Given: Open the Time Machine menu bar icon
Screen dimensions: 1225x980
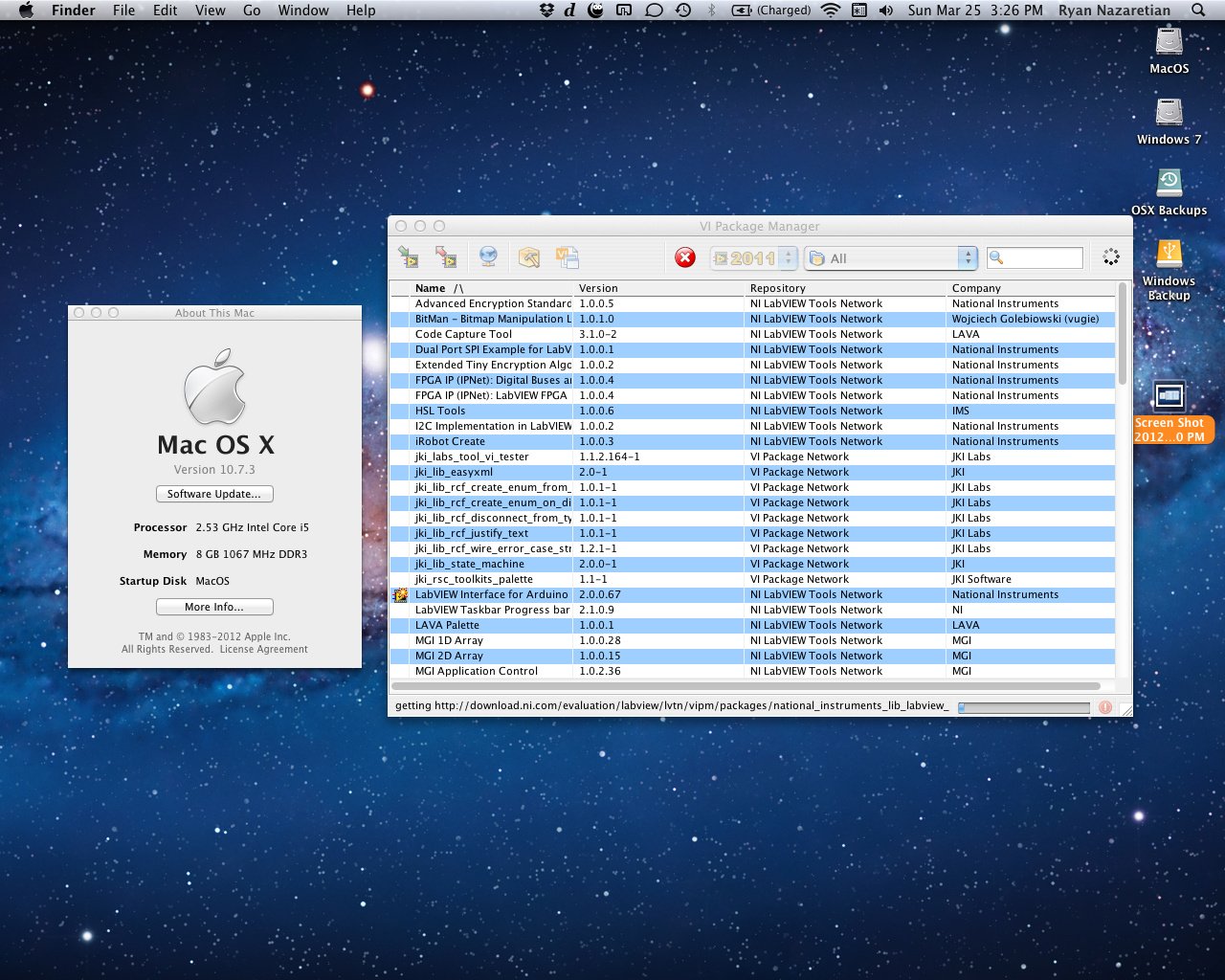Looking at the screenshot, I should click(x=683, y=11).
